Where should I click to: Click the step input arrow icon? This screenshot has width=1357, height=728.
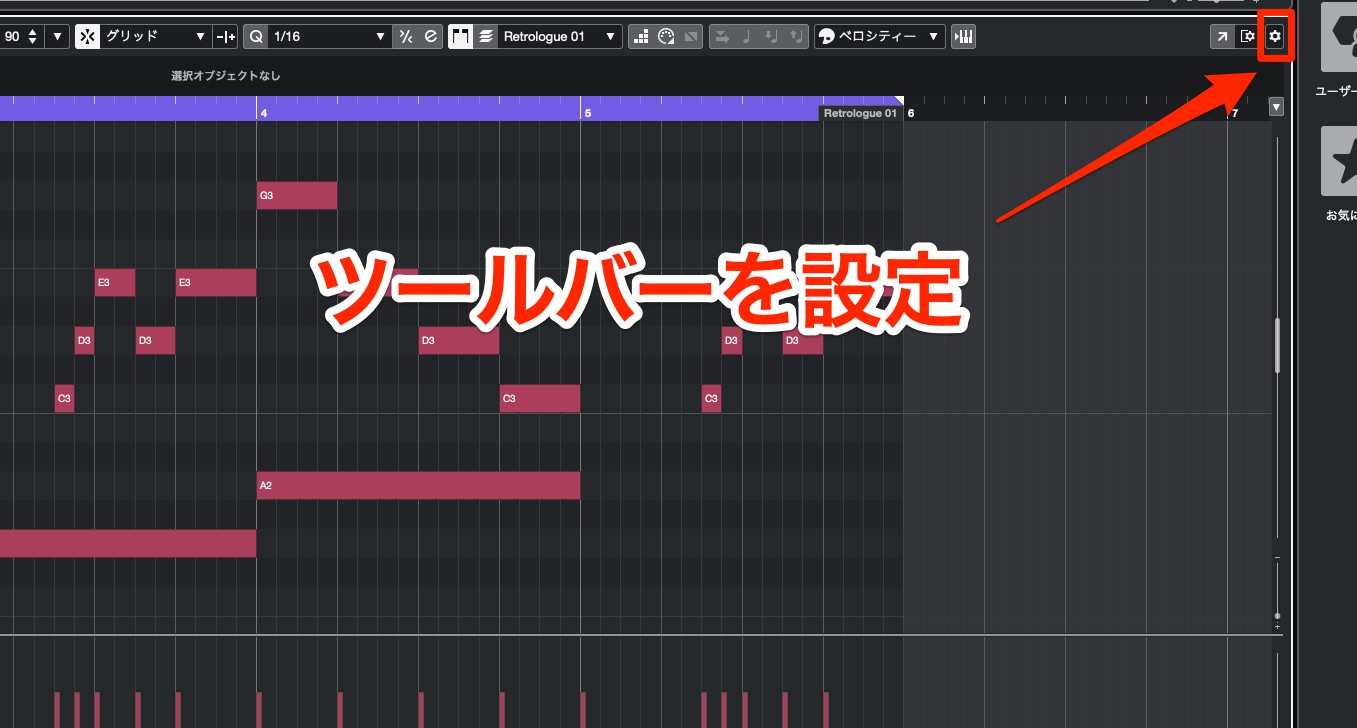[x=722, y=37]
